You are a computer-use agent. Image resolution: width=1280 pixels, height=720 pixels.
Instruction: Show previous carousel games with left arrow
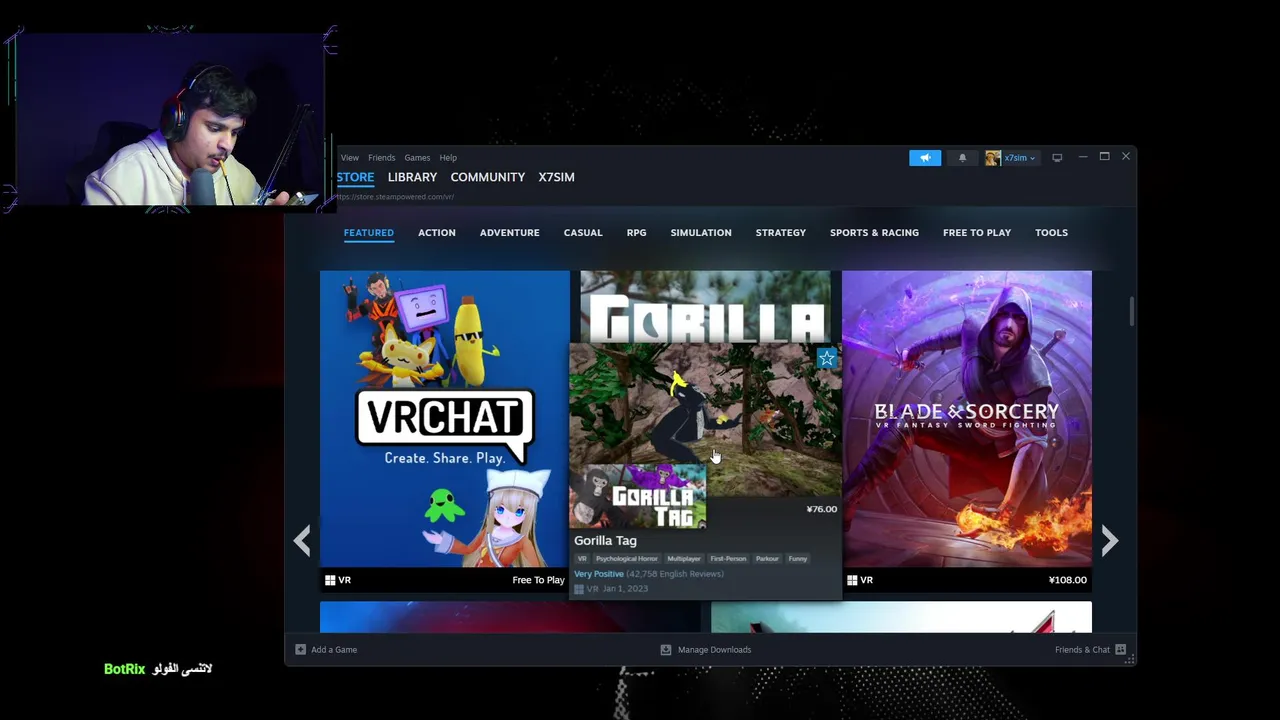pyautogui.click(x=302, y=541)
